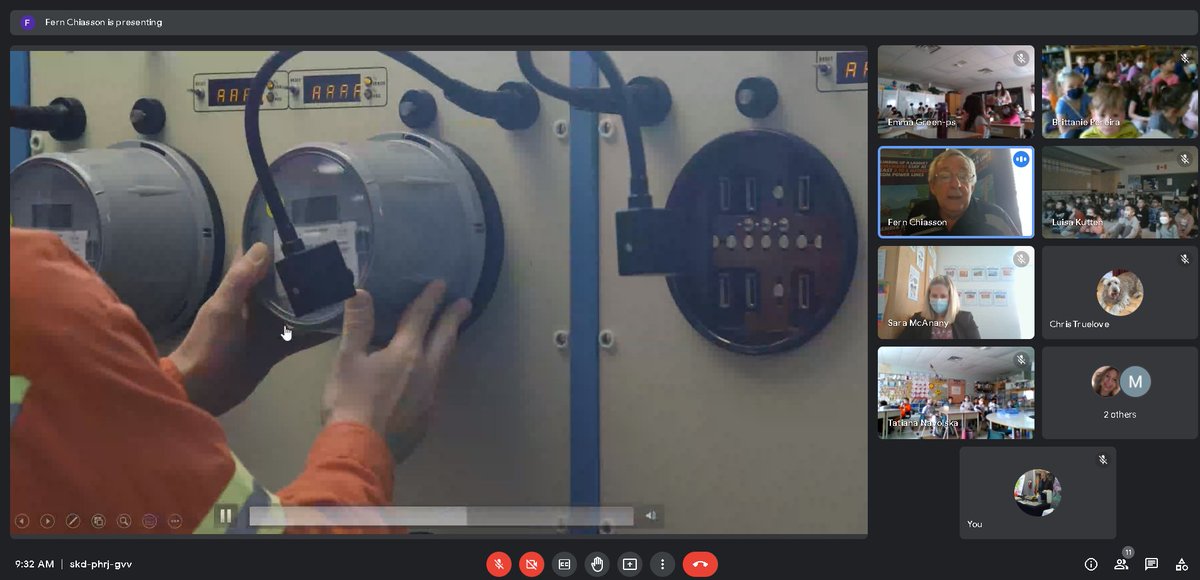Click the M avatar in others tile
Image resolution: width=1200 pixels, height=580 pixels.
coord(1135,381)
